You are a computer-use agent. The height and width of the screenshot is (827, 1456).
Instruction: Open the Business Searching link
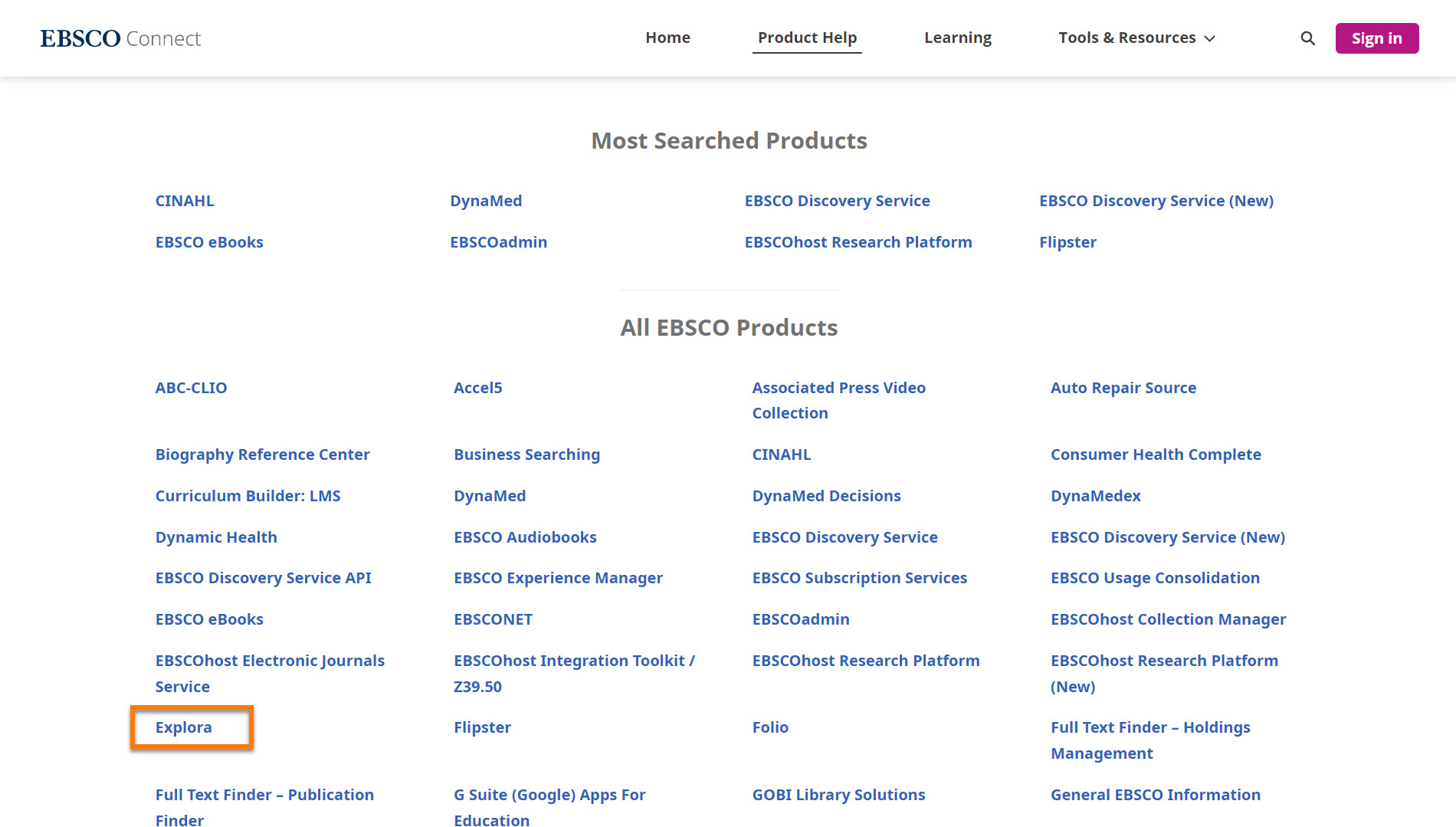(x=526, y=455)
